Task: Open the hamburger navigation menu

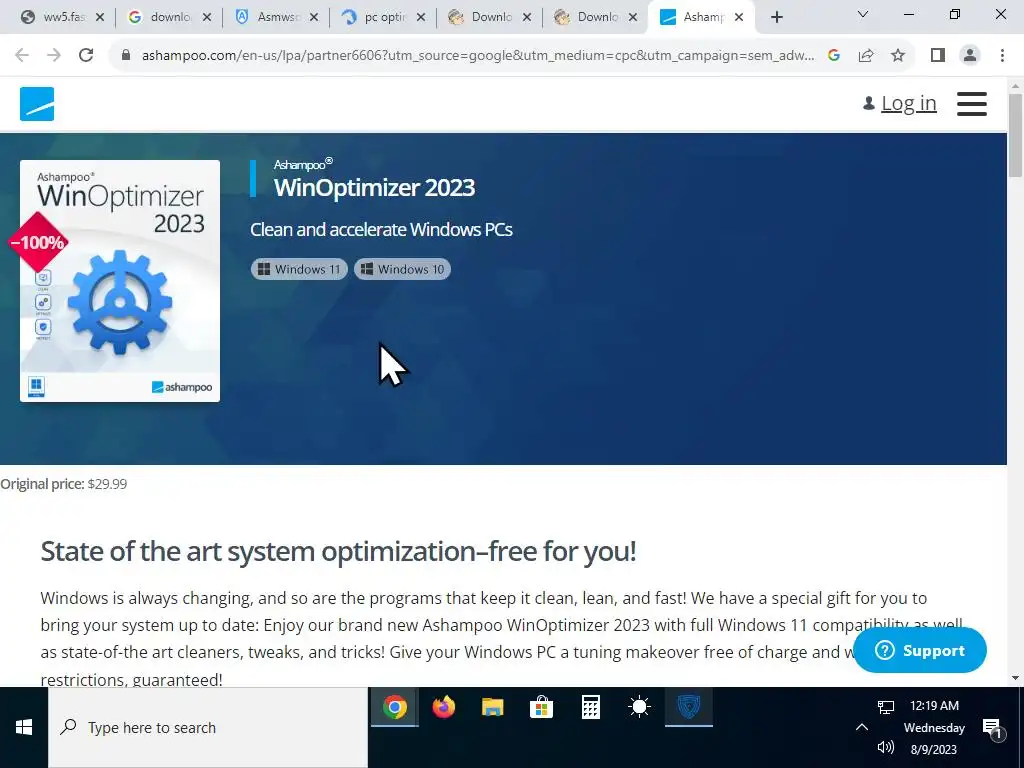Action: click(971, 103)
